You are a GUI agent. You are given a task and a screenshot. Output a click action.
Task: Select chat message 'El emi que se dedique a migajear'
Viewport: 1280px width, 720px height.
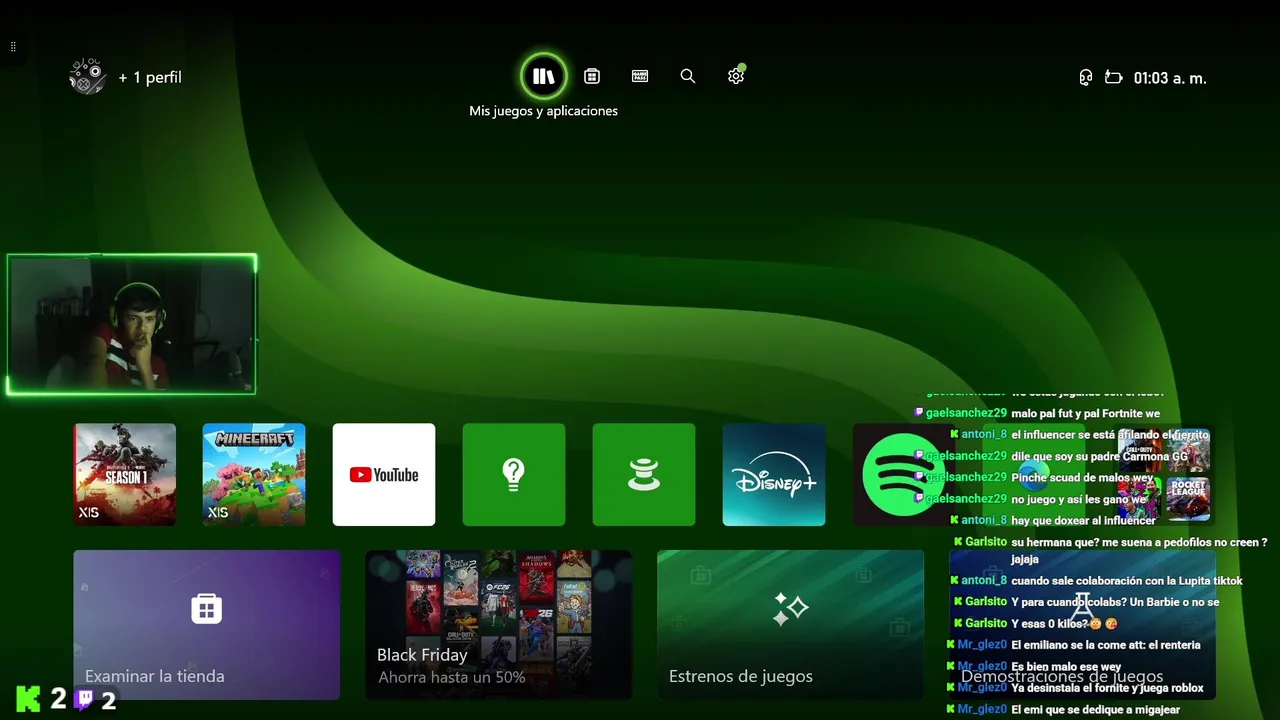pyautogui.click(x=1095, y=710)
